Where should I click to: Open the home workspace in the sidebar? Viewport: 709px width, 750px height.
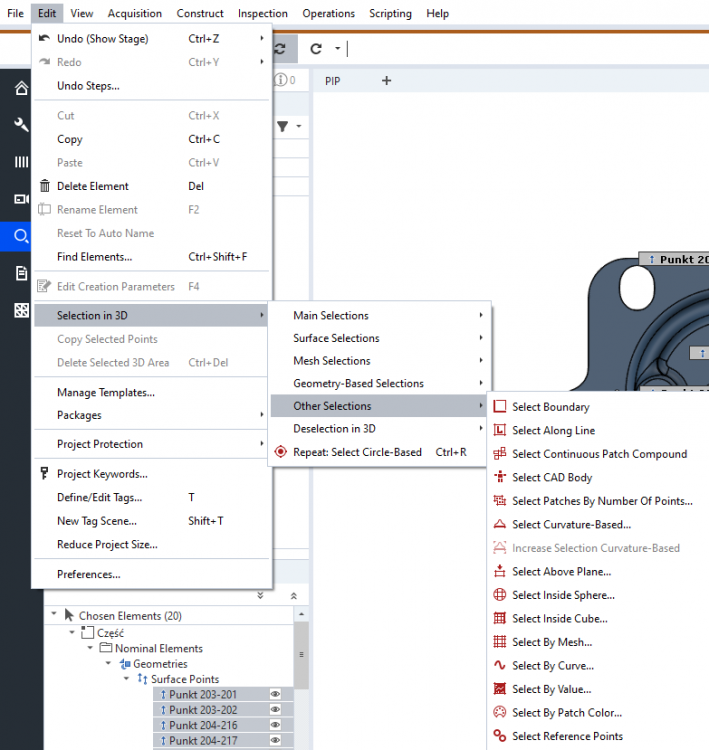click(x=21, y=88)
